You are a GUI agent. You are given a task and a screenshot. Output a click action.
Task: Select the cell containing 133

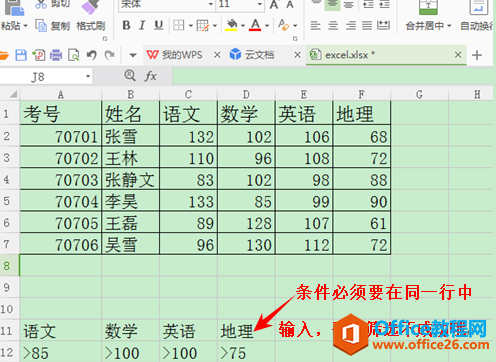189,201
